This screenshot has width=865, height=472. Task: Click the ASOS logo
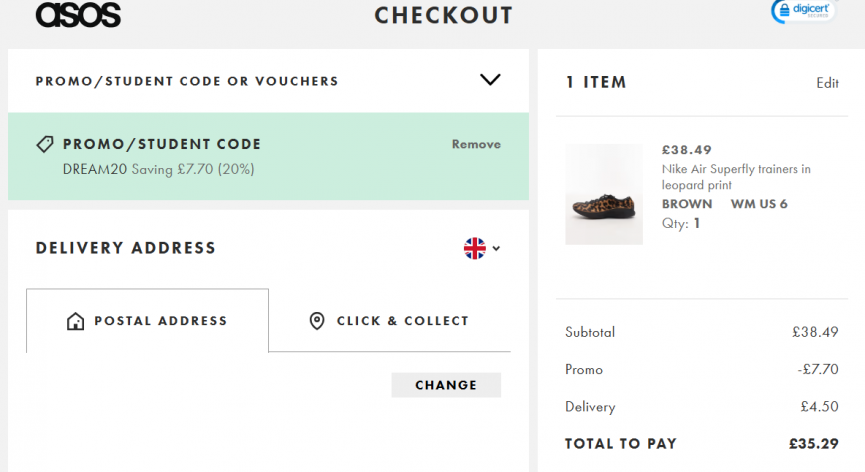(78, 14)
